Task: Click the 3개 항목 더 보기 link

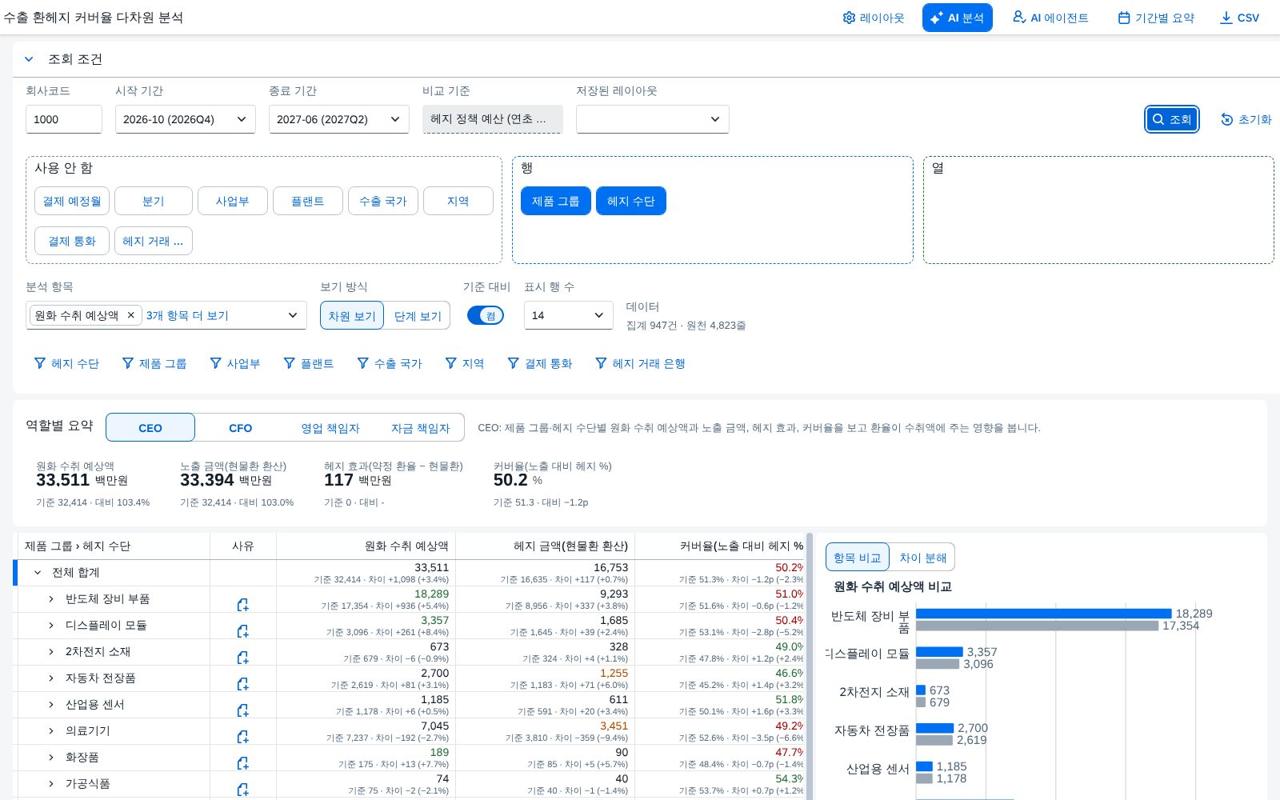Action: tap(187, 315)
